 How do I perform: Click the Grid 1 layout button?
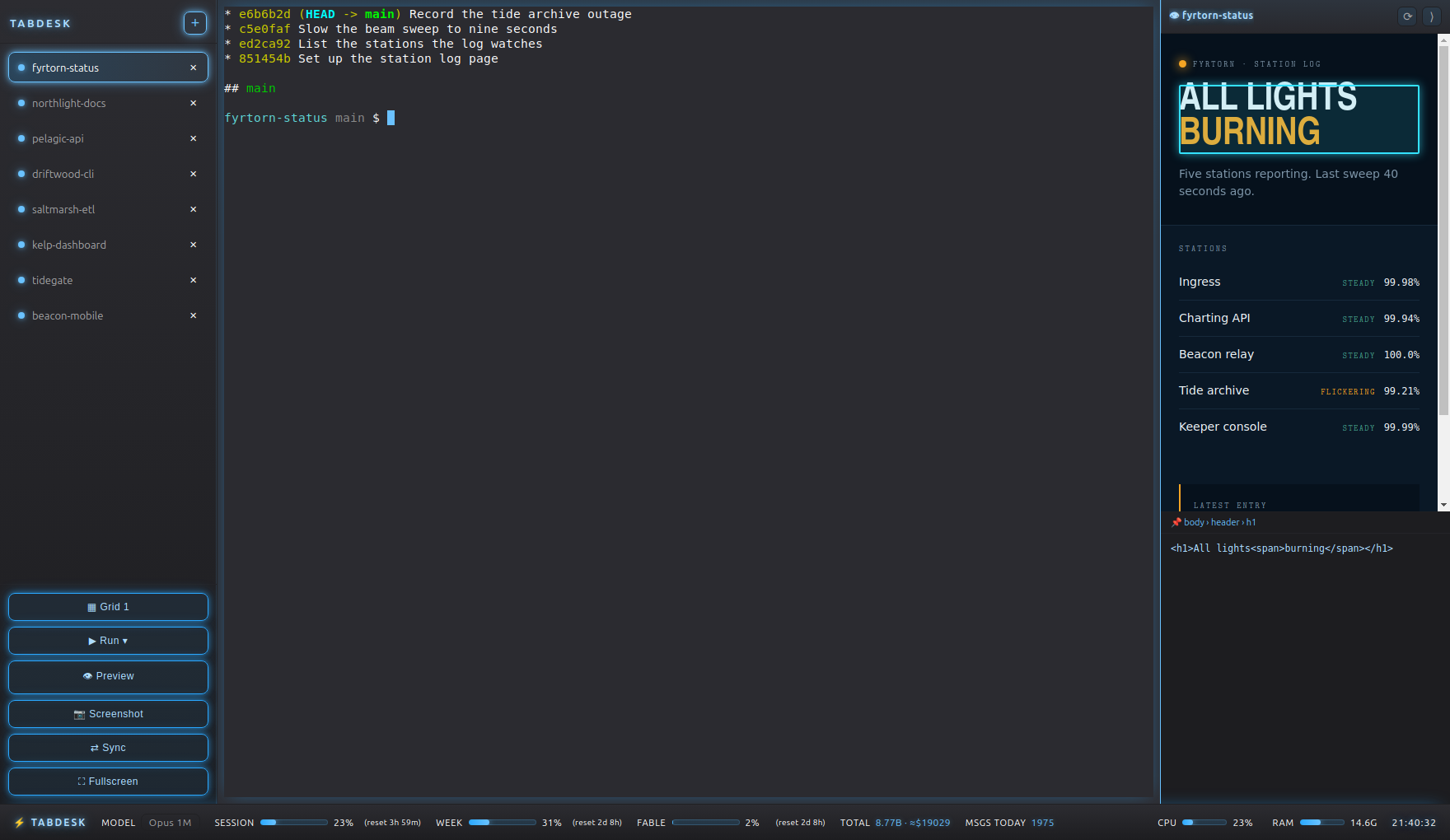pos(108,607)
